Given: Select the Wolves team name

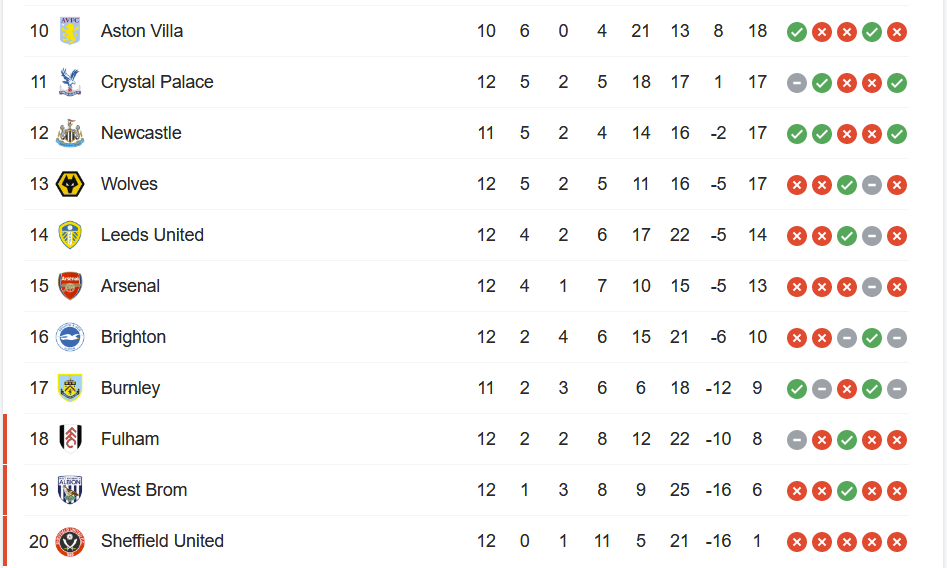Looking at the screenshot, I should [x=129, y=184].
